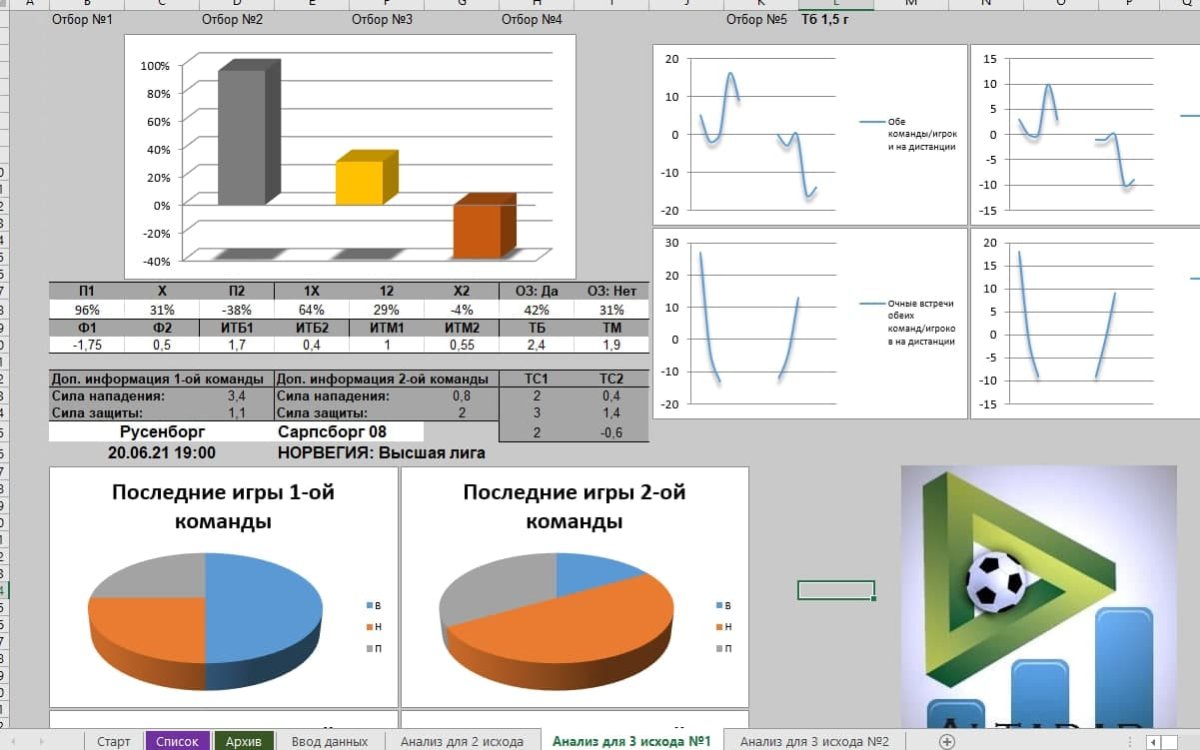1200x750 pixels.
Task: Add a new sheet with plus icon
Action: 946,741
